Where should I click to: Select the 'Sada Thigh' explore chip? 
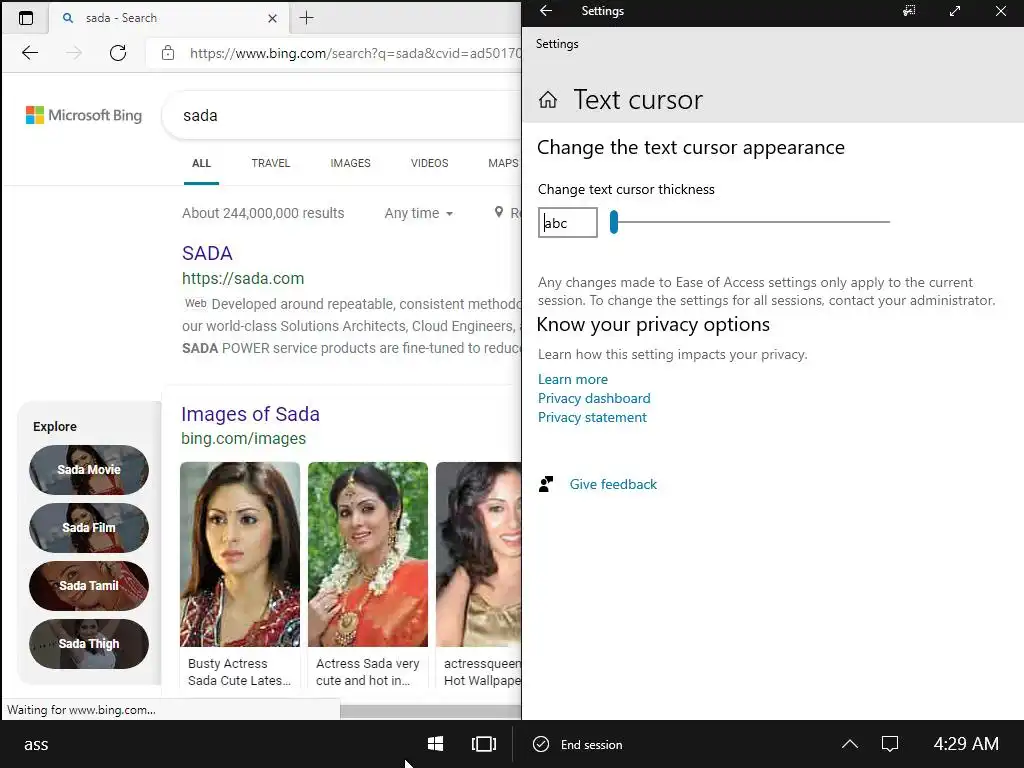tap(89, 644)
